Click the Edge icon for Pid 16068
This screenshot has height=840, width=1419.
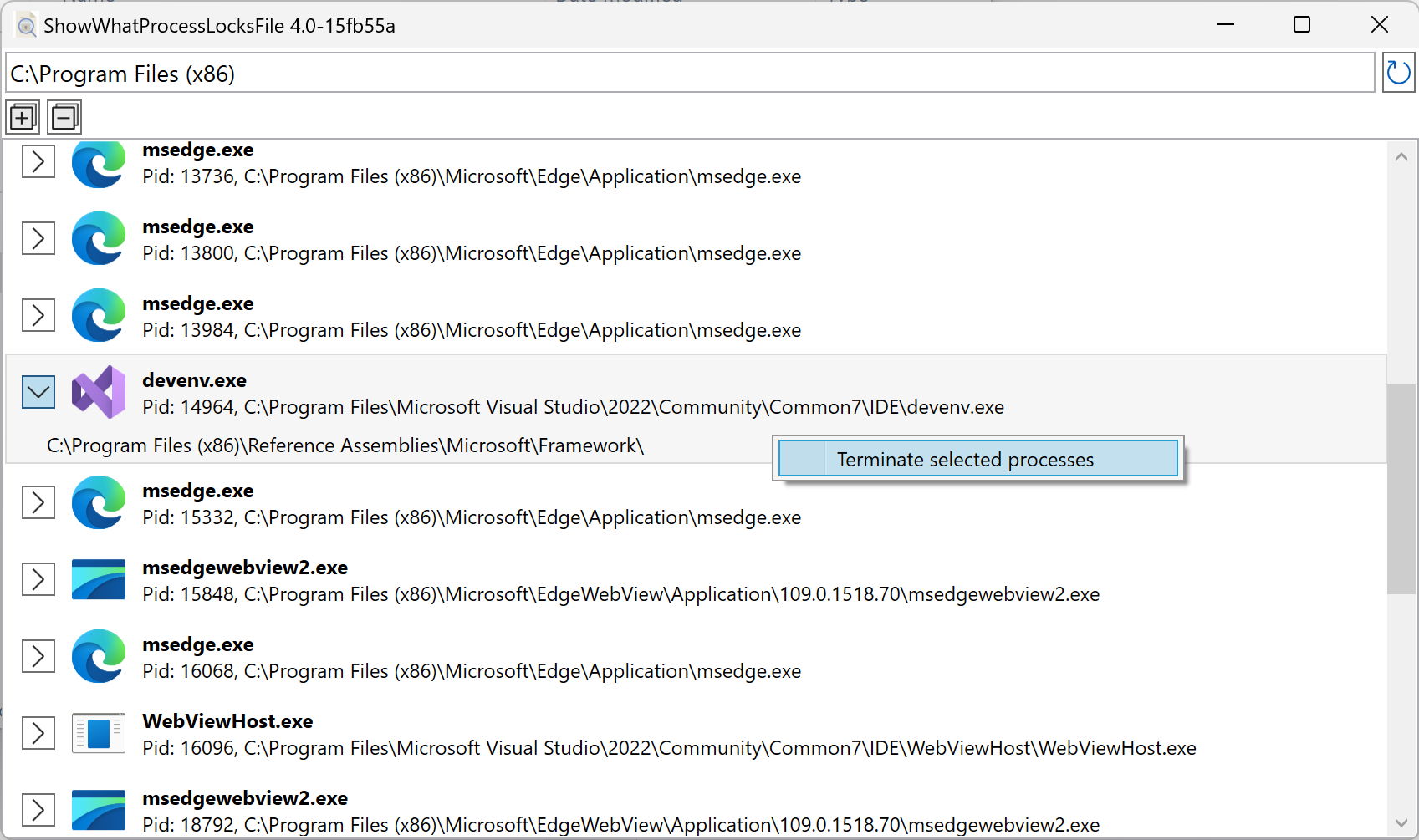point(99,656)
